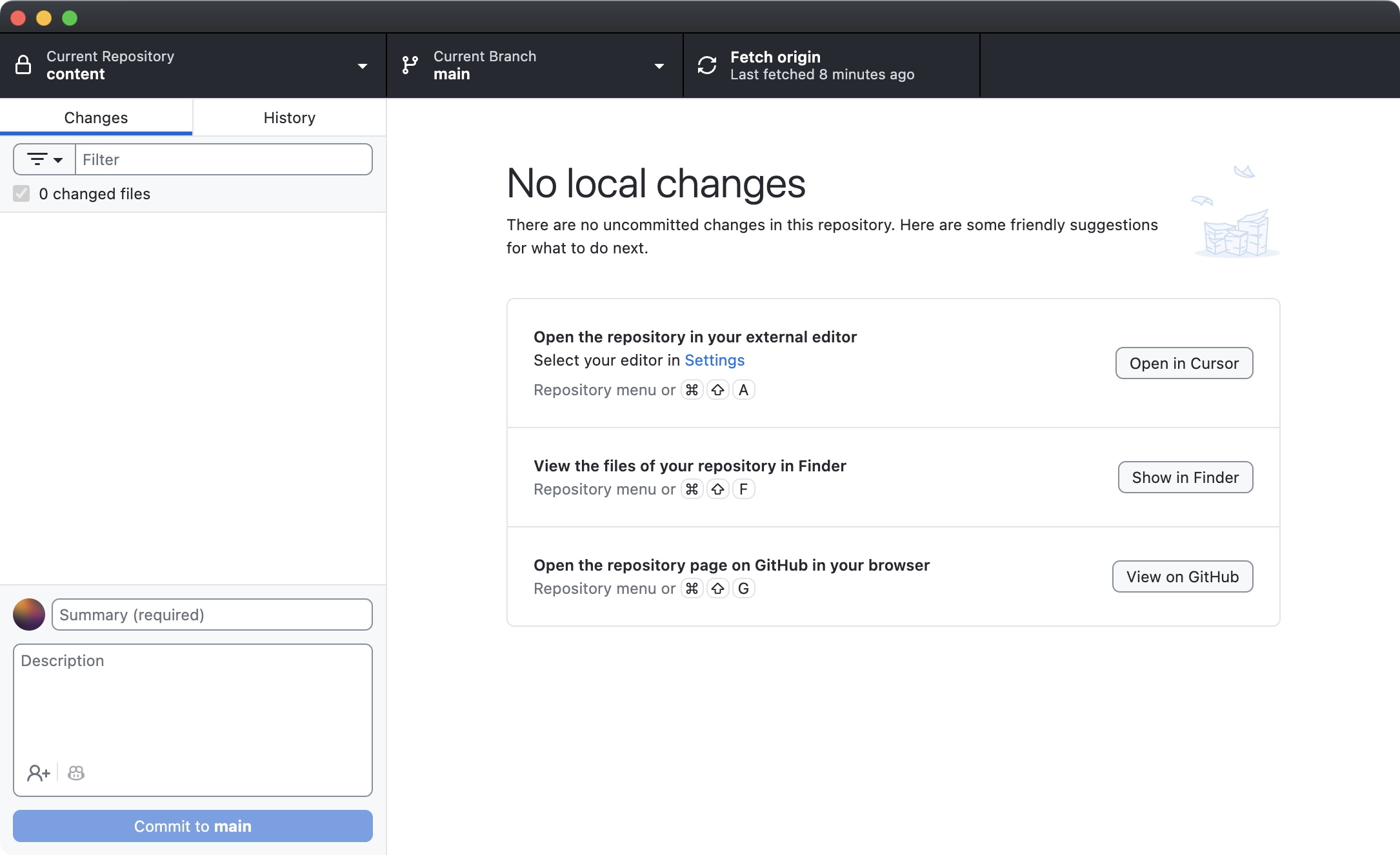1400x855 pixels.
Task: Select the Changes tab
Action: point(95,117)
